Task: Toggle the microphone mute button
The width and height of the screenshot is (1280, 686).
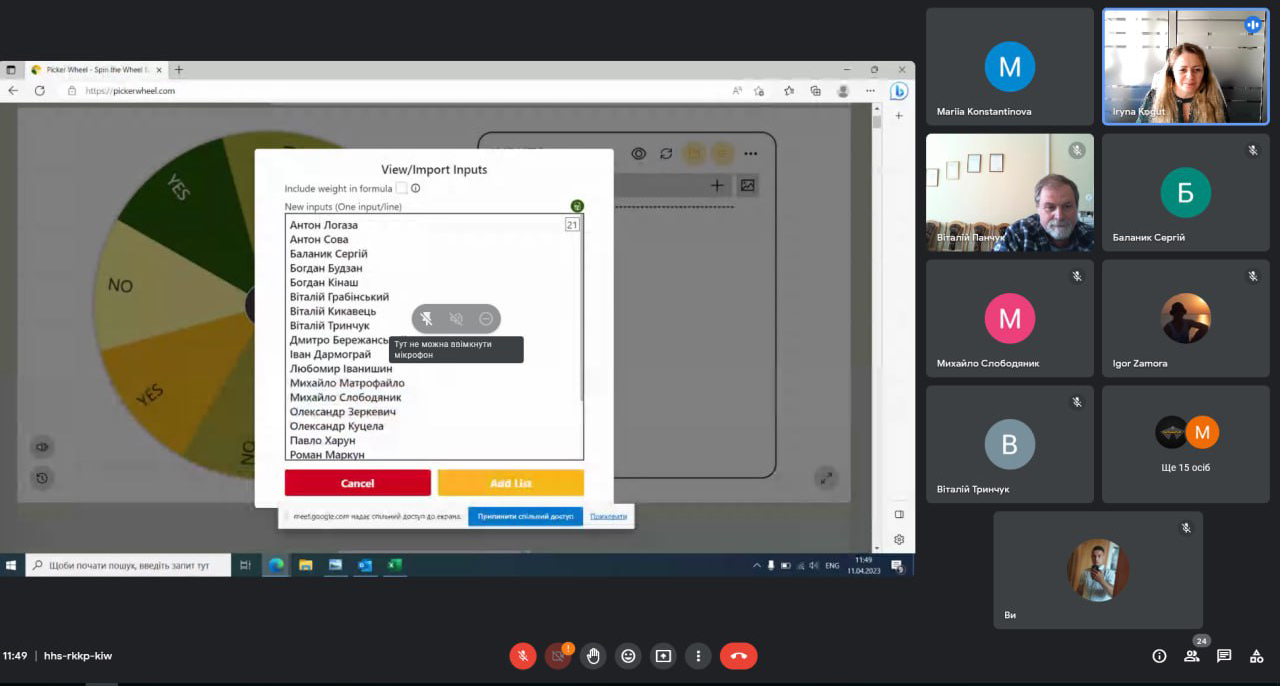Action: (523, 656)
